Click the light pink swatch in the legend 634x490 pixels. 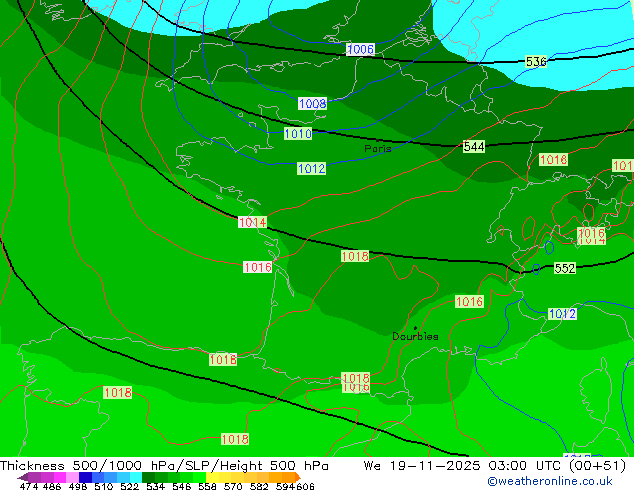[72, 477]
